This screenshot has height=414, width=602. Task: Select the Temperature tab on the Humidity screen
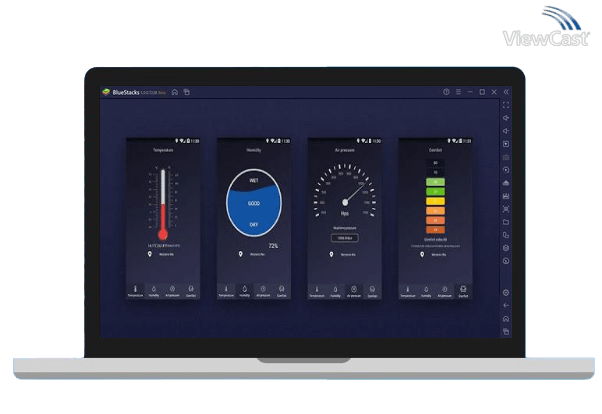tap(226, 291)
